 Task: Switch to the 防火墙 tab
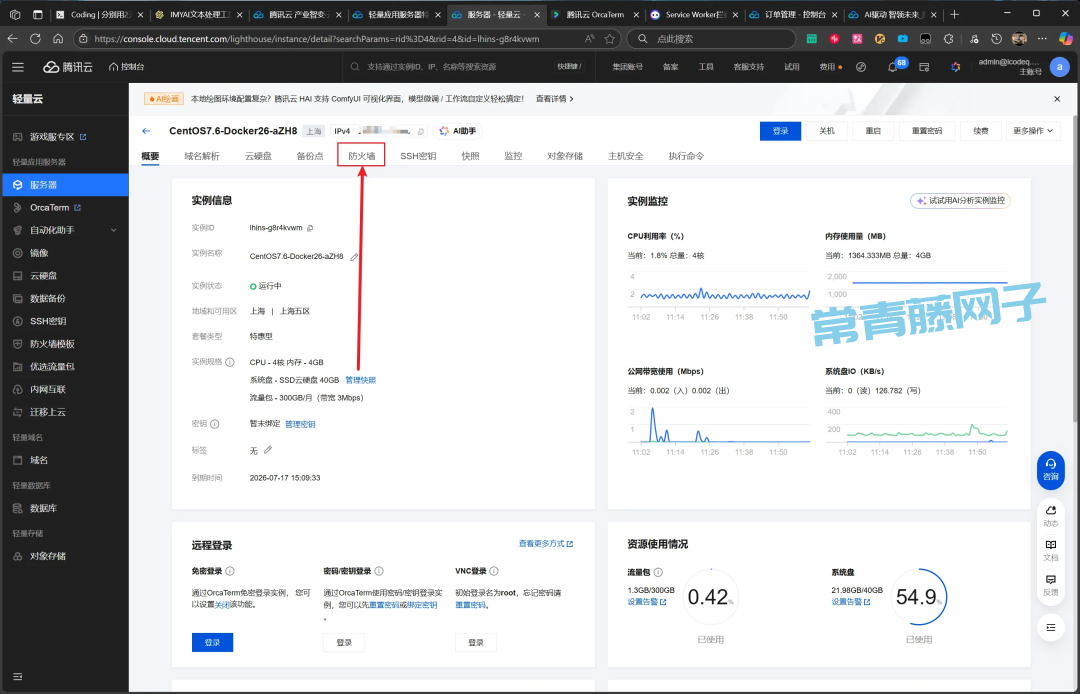pyautogui.click(x=361, y=157)
